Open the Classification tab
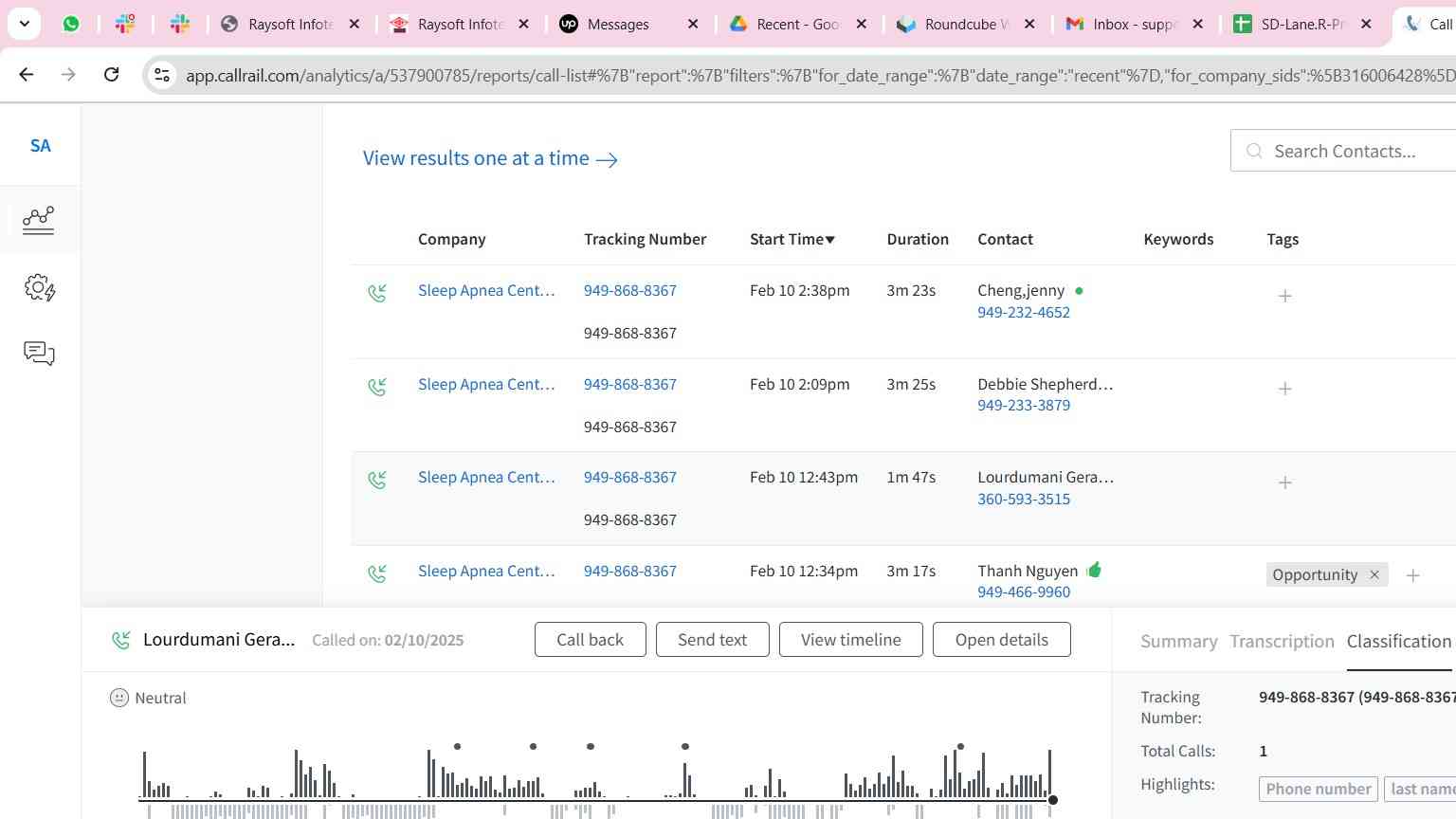 pyautogui.click(x=1399, y=642)
